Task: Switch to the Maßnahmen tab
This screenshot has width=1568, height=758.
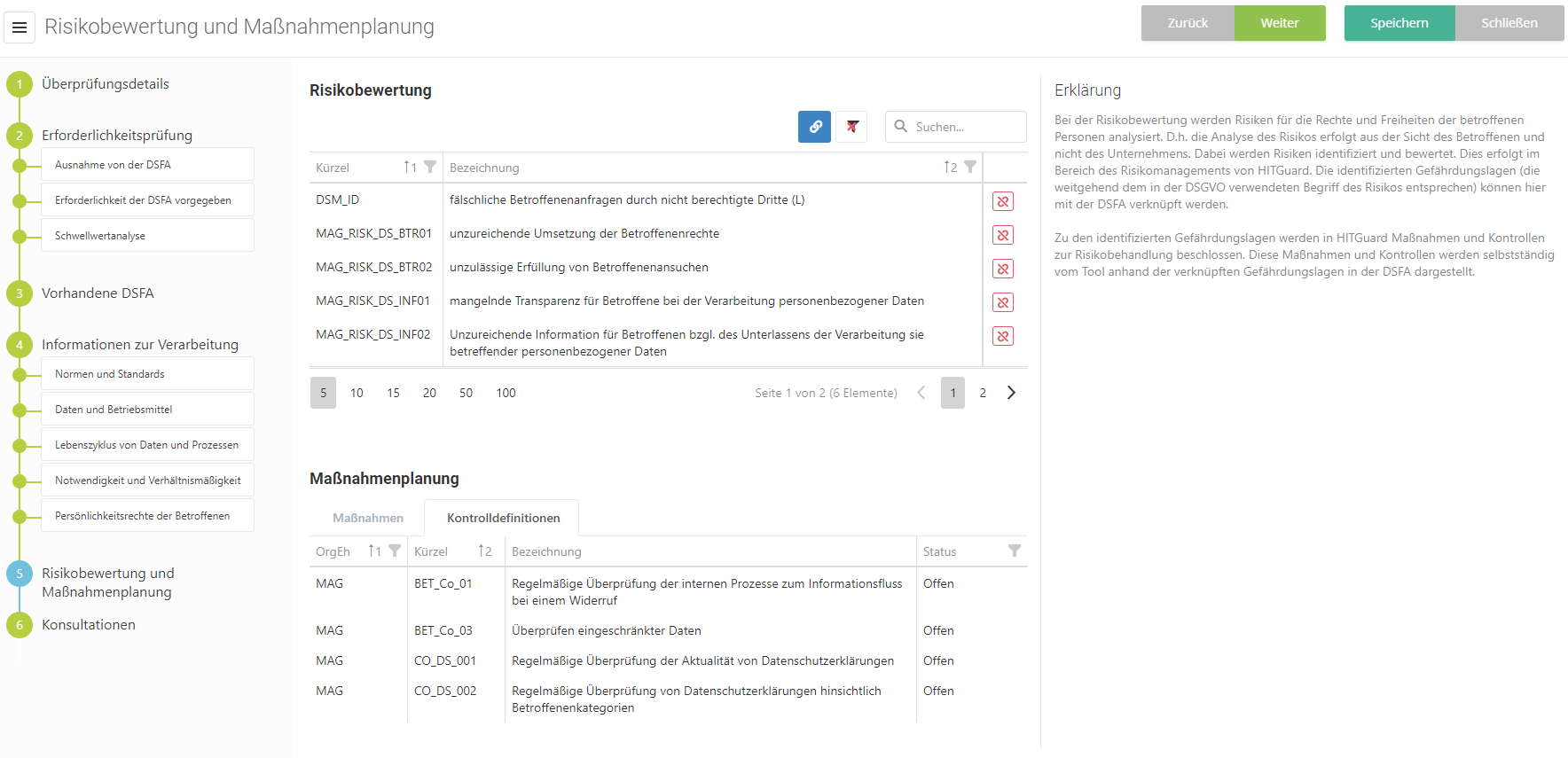Action: coord(367,518)
